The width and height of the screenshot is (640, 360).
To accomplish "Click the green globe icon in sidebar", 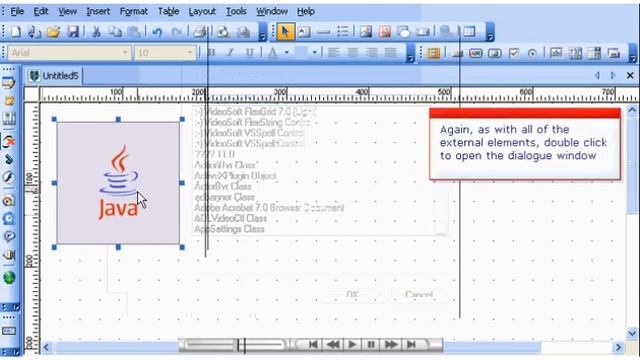I will click(9, 278).
